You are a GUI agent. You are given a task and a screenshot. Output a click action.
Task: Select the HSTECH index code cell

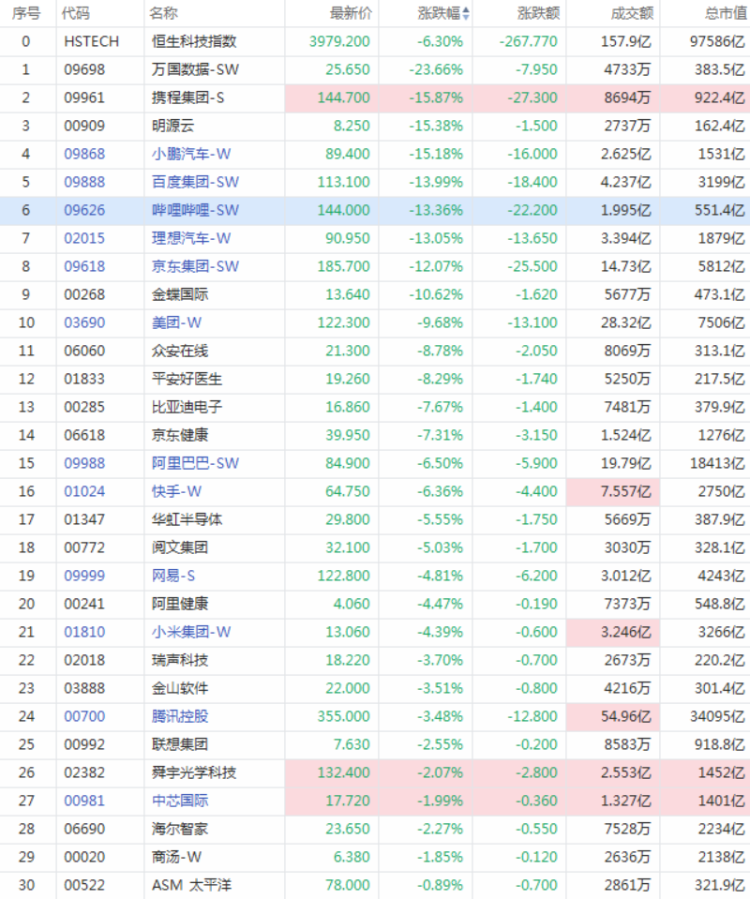91,41
